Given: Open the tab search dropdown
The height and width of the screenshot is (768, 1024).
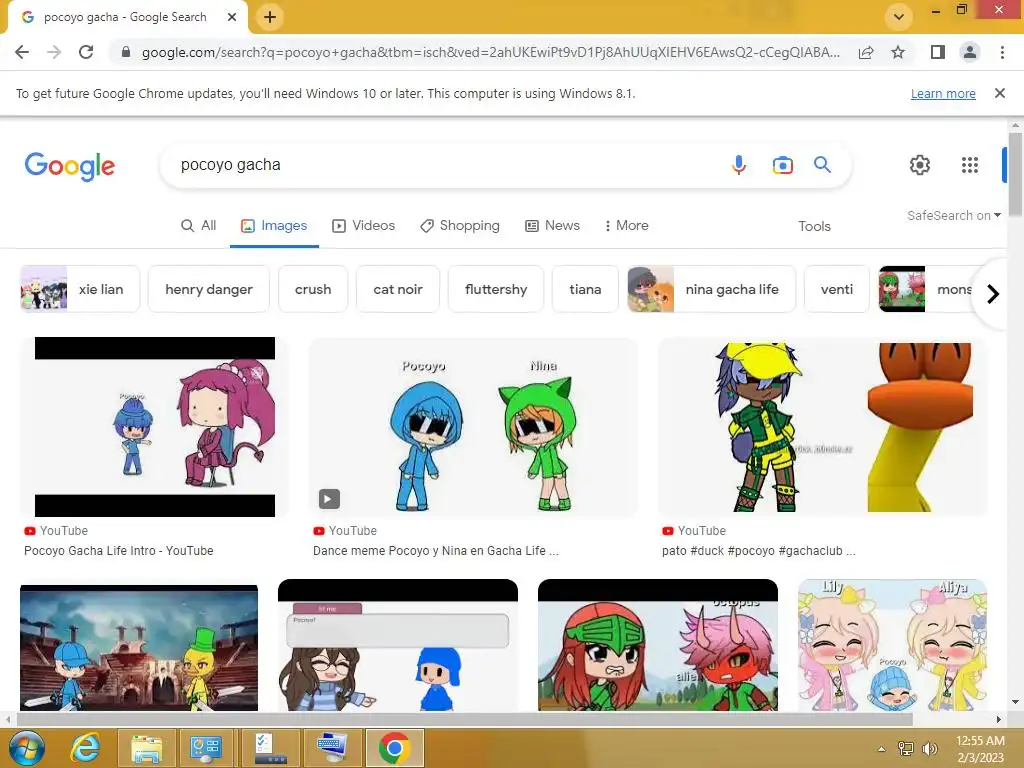Looking at the screenshot, I should click(x=899, y=16).
